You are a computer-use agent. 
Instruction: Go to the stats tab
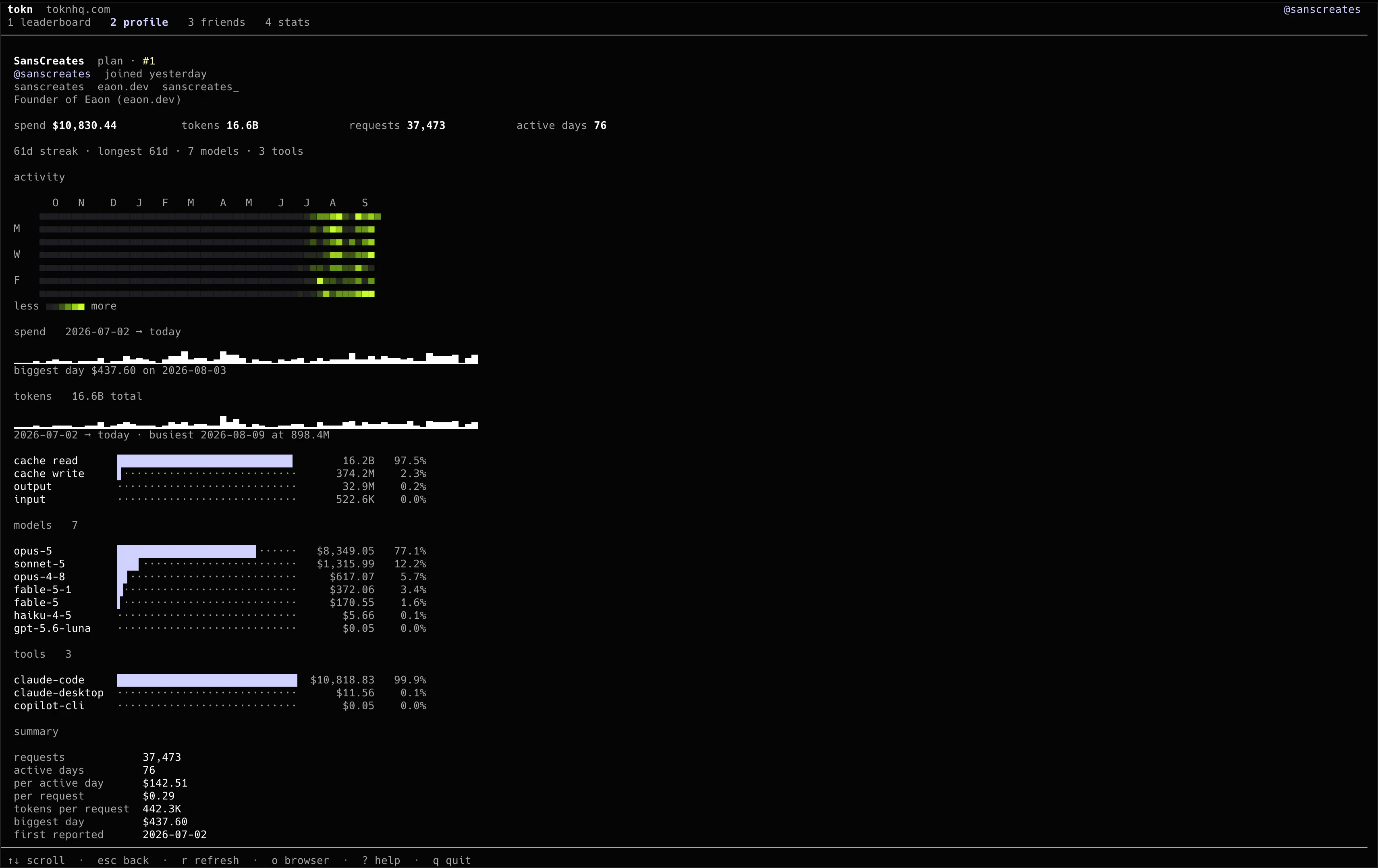[287, 22]
